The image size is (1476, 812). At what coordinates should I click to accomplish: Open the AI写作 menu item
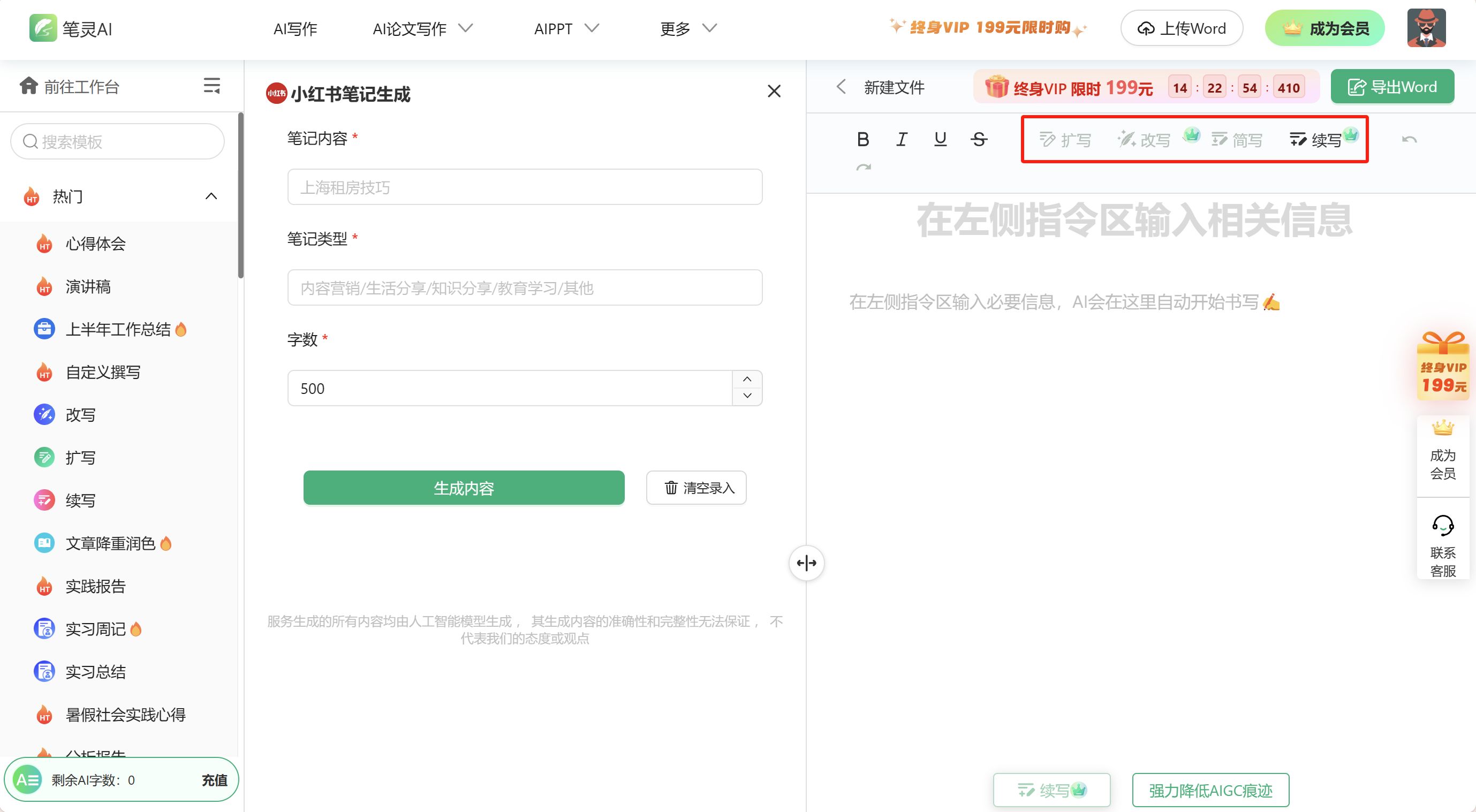pyautogui.click(x=295, y=29)
